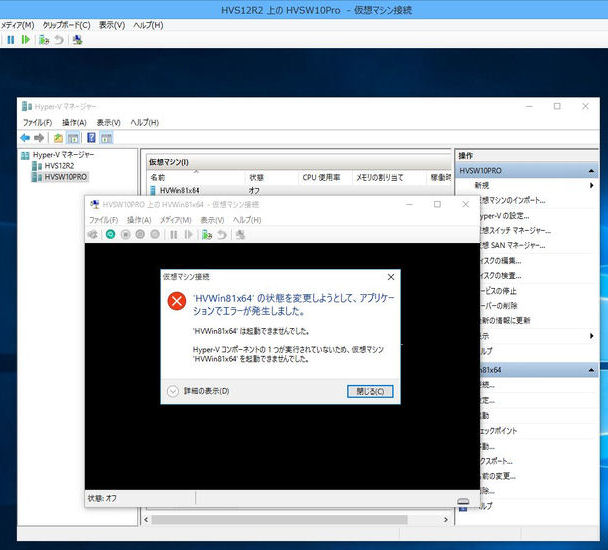
Task: Click the Revert icon in HVWin81x64 toolbar
Action: coord(222,234)
